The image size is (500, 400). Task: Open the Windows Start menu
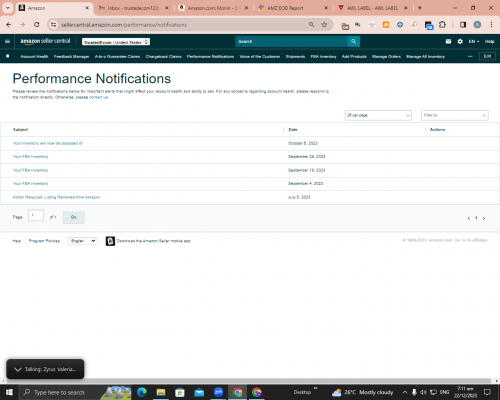coord(9,392)
